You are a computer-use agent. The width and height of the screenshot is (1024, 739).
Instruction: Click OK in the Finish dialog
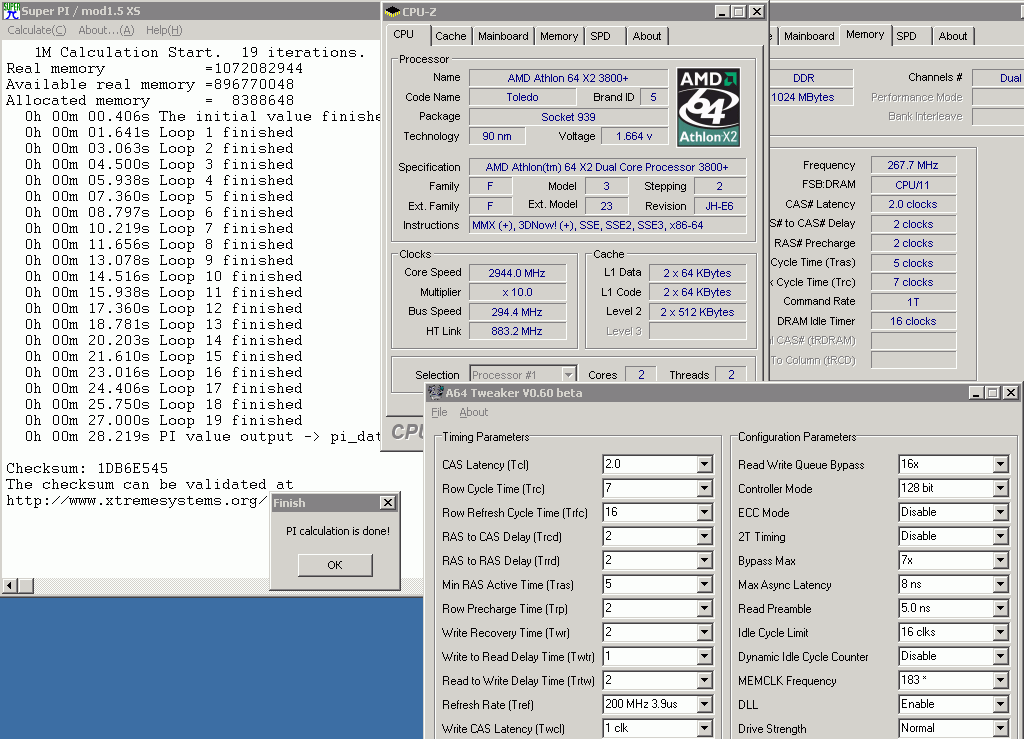(335, 565)
